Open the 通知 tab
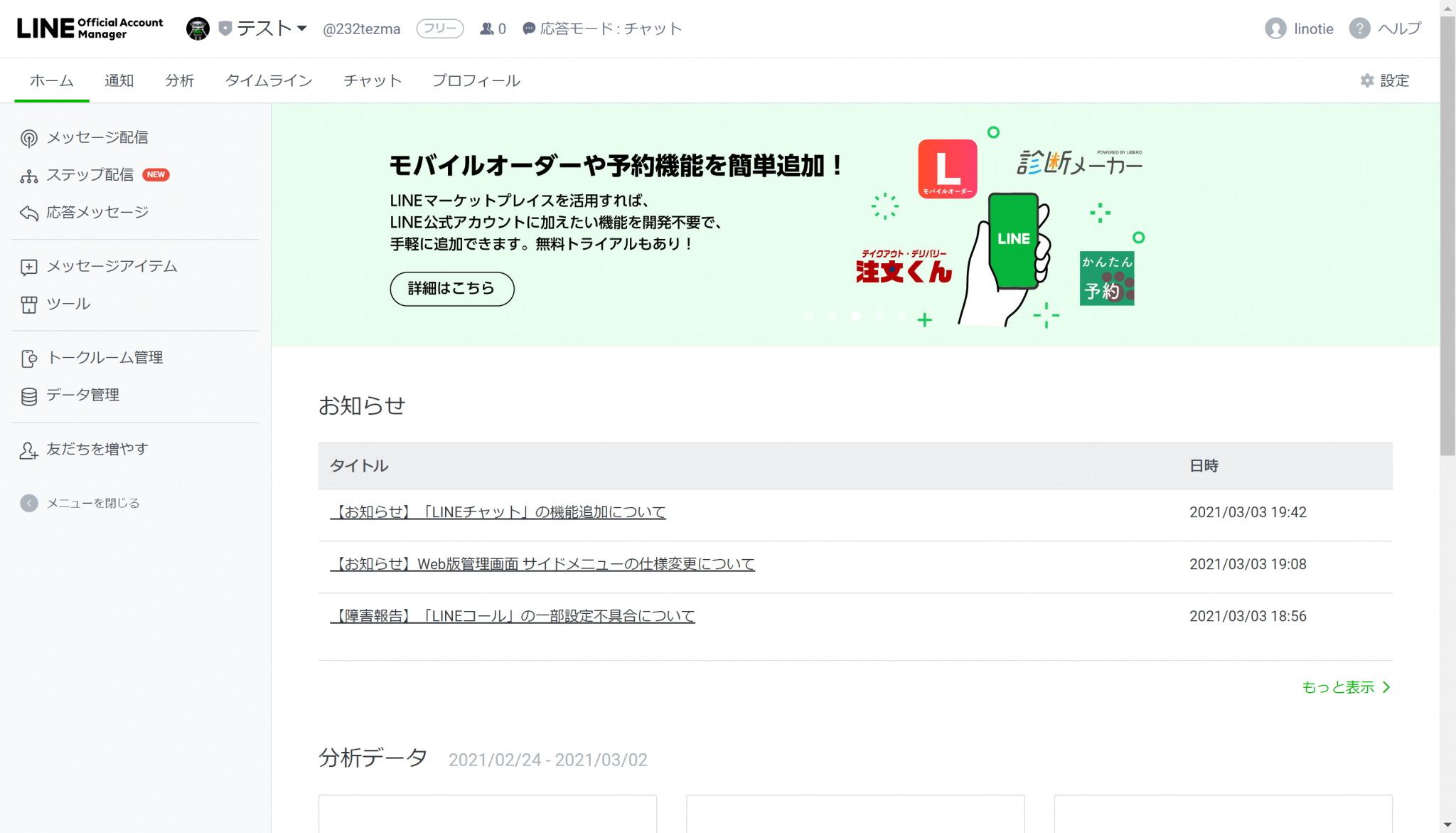This screenshot has width=1456, height=833. pos(119,80)
